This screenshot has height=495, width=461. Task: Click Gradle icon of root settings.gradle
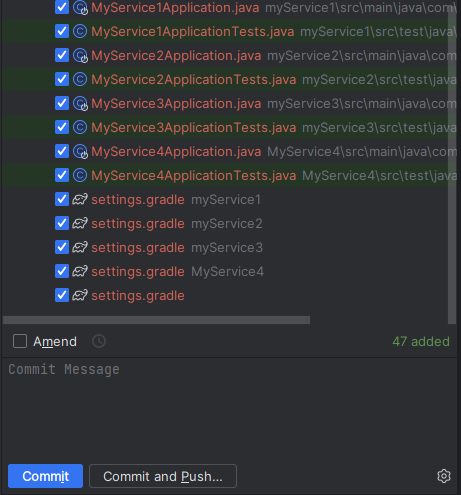[x=80, y=295]
